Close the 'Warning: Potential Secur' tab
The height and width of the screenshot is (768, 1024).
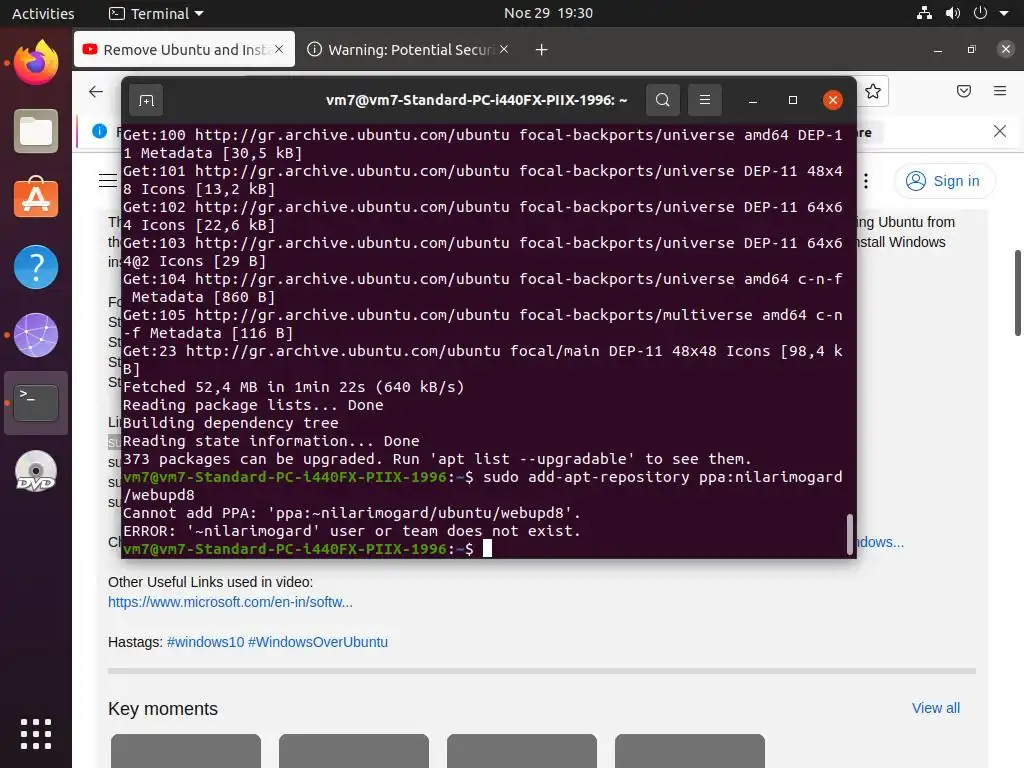tap(504, 49)
